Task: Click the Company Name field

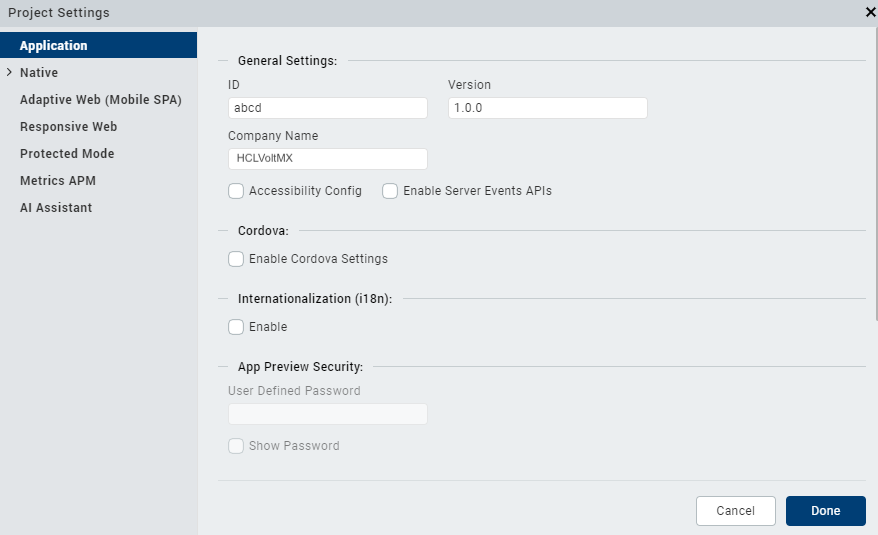Action: [x=328, y=159]
